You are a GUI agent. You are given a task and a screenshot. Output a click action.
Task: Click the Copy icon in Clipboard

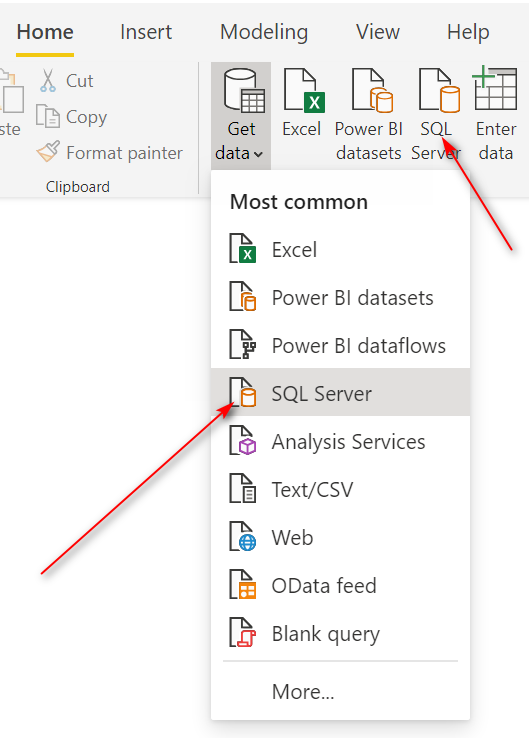tap(48, 116)
